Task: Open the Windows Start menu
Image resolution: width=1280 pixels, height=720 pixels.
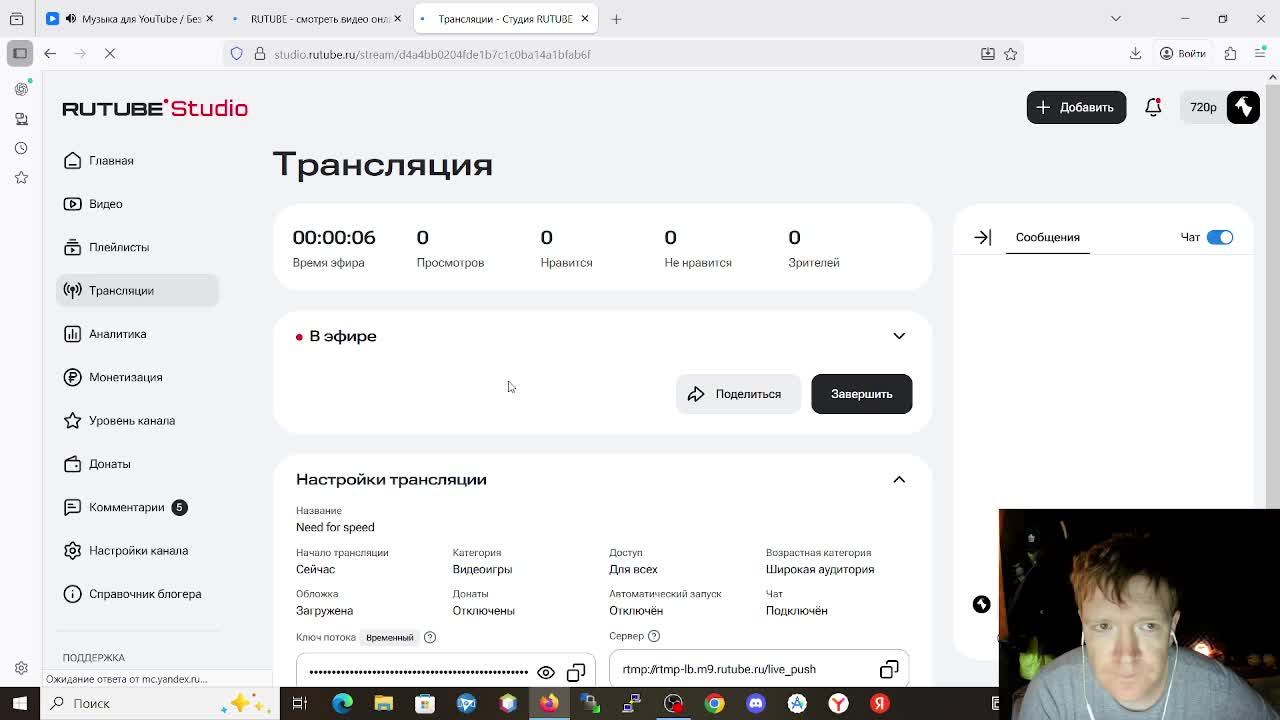Action: (x=20, y=703)
